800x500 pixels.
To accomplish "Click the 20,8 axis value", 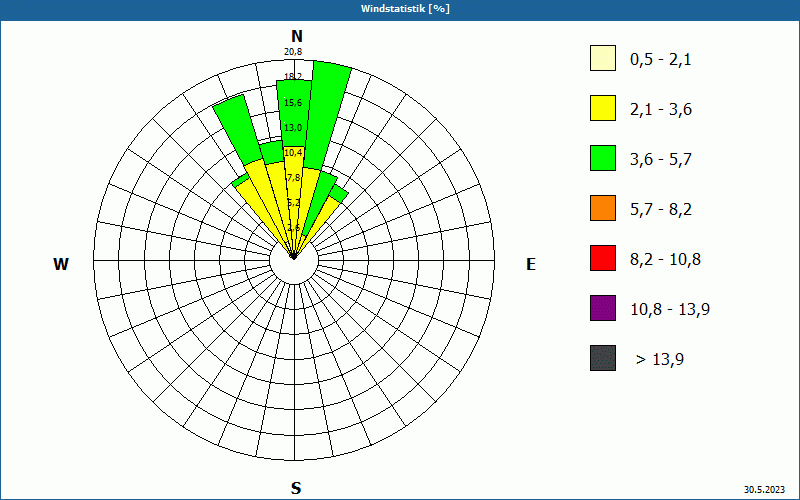I will [293, 52].
